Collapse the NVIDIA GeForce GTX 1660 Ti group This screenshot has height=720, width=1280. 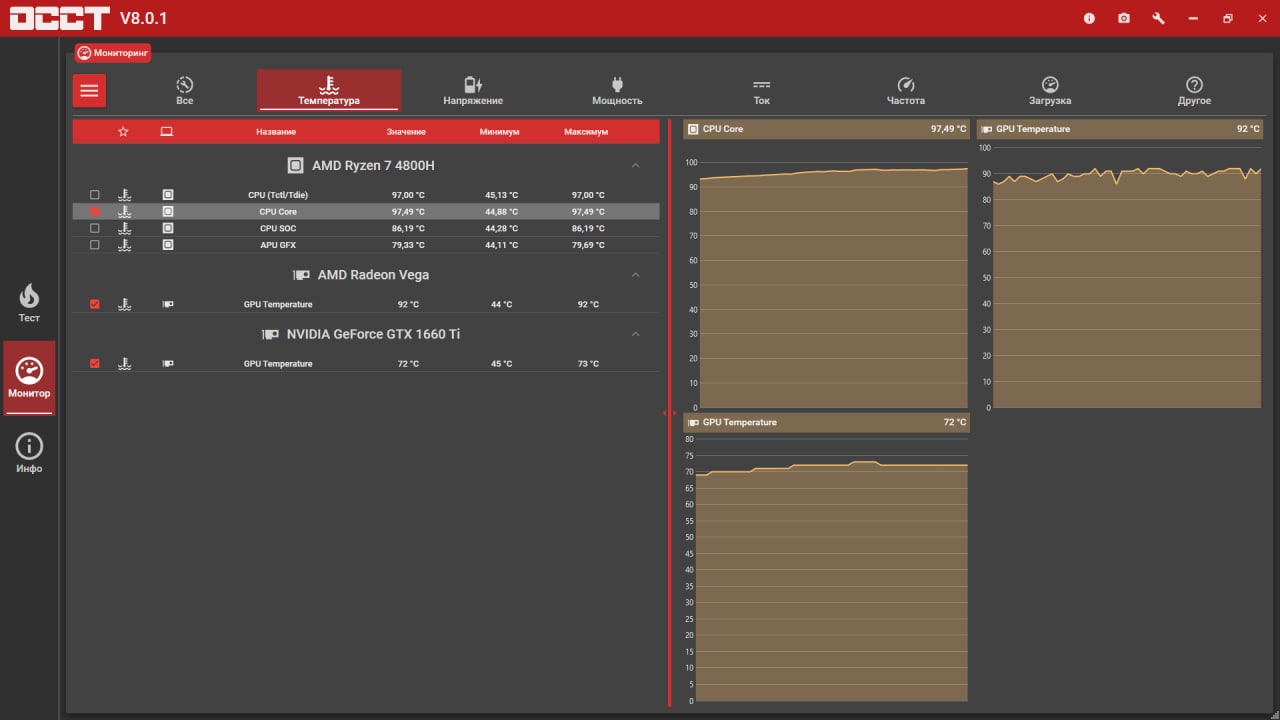point(636,334)
